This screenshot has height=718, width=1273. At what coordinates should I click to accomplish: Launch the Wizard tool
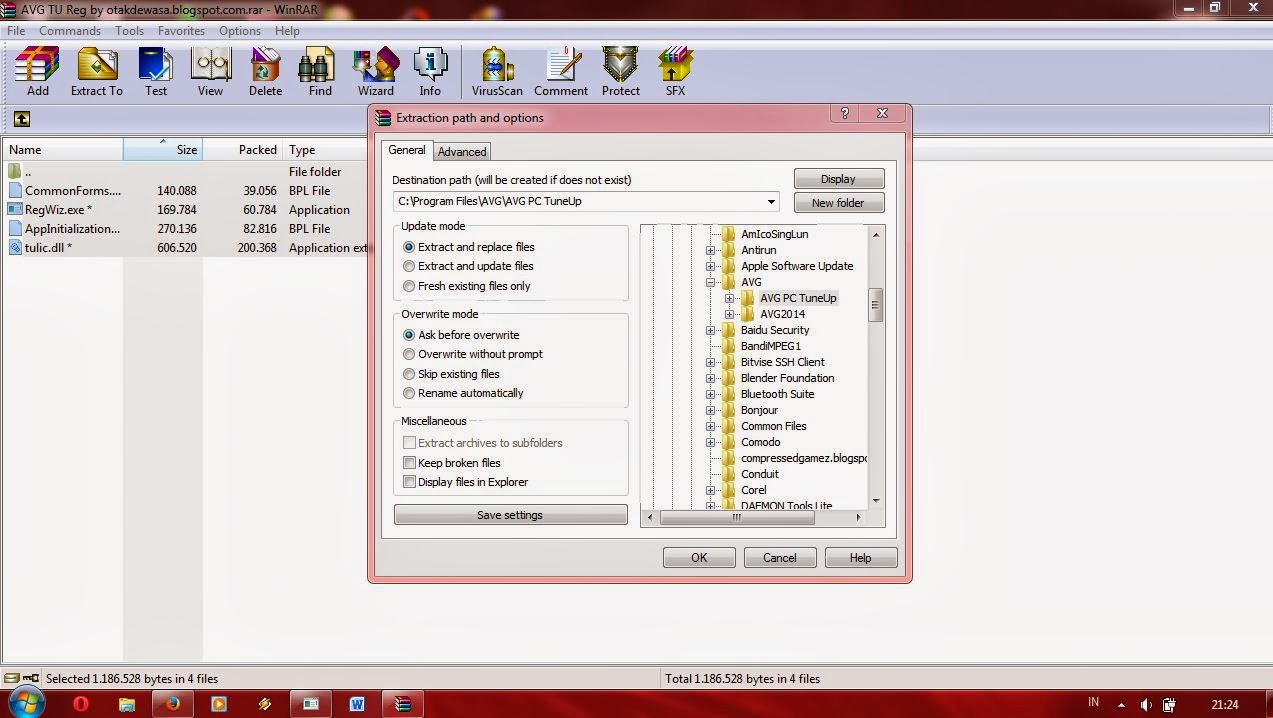pyautogui.click(x=376, y=72)
